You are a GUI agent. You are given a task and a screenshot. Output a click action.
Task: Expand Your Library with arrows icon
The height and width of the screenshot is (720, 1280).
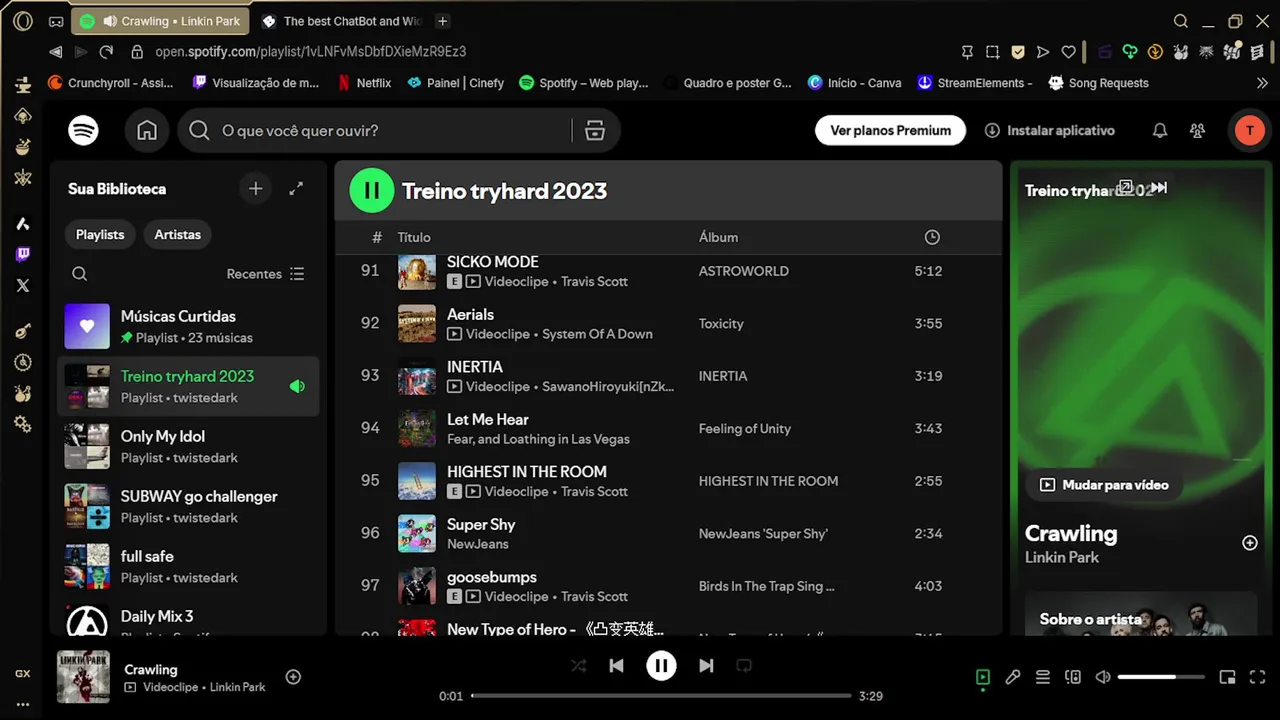[x=296, y=189]
